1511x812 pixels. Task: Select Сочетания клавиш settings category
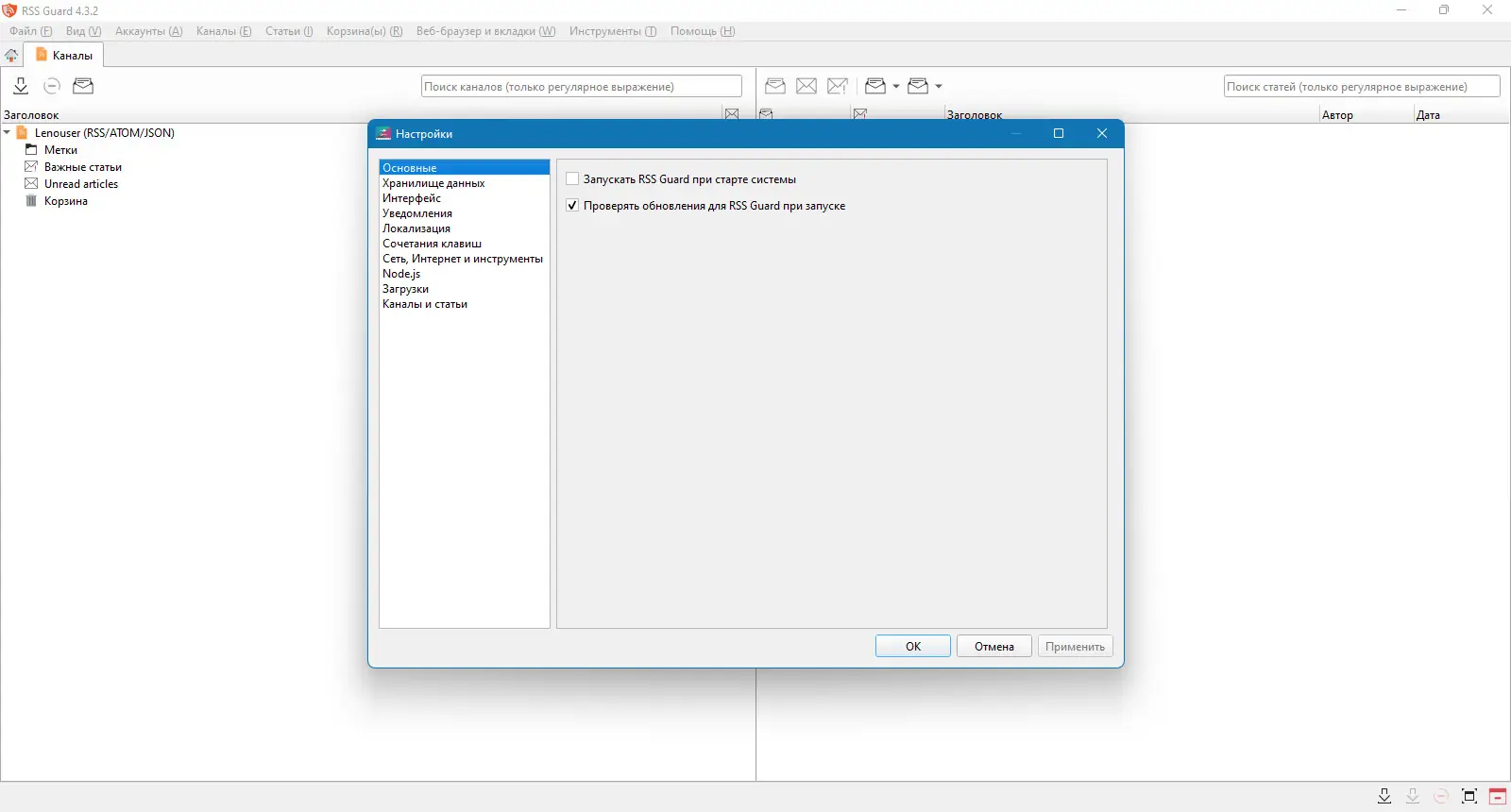tap(464, 244)
